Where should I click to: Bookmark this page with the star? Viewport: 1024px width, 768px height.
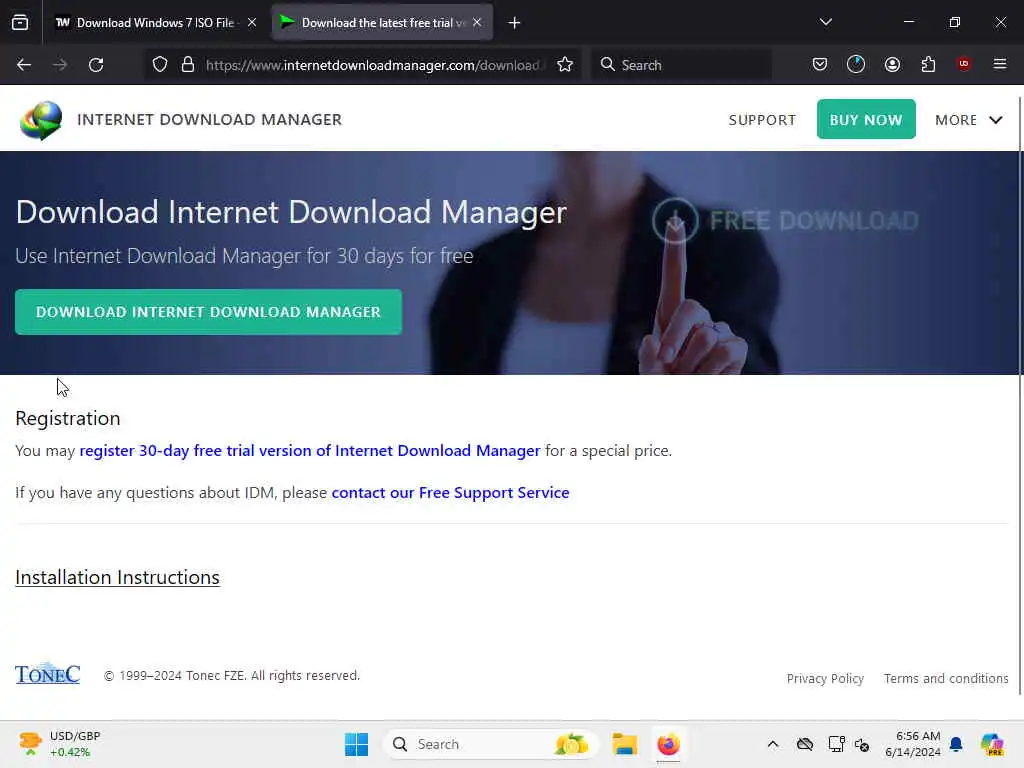coord(565,65)
